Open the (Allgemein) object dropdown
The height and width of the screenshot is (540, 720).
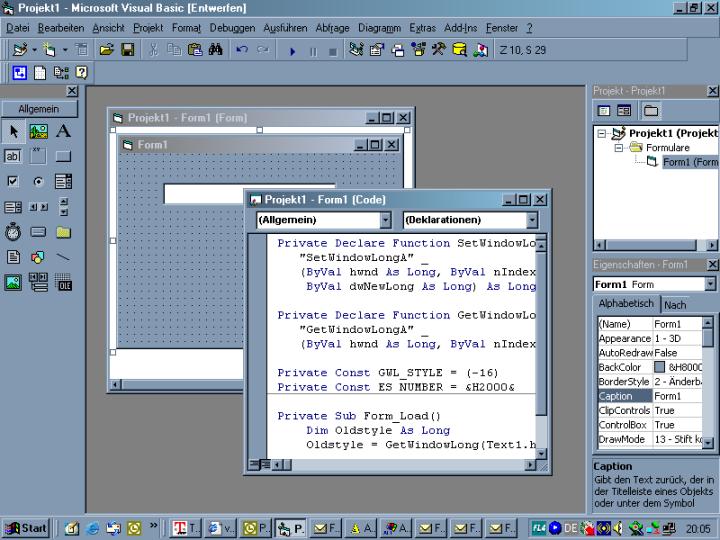pyautogui.click(x=385, y=220)
